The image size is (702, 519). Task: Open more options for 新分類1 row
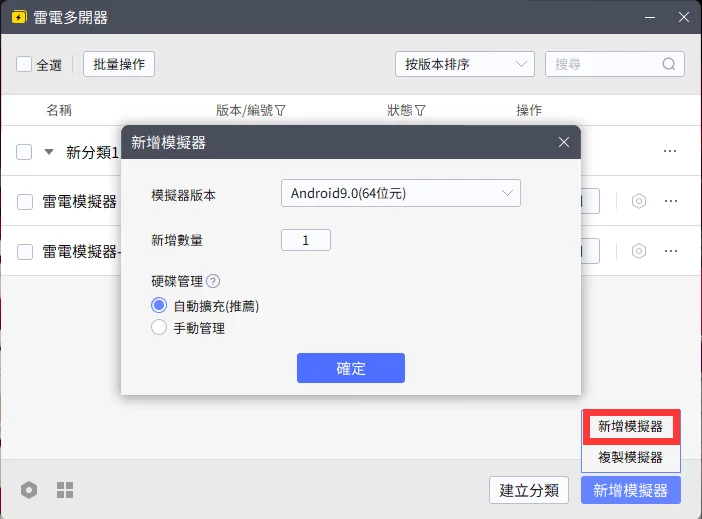pyautogui.click(x=670, y=151)
